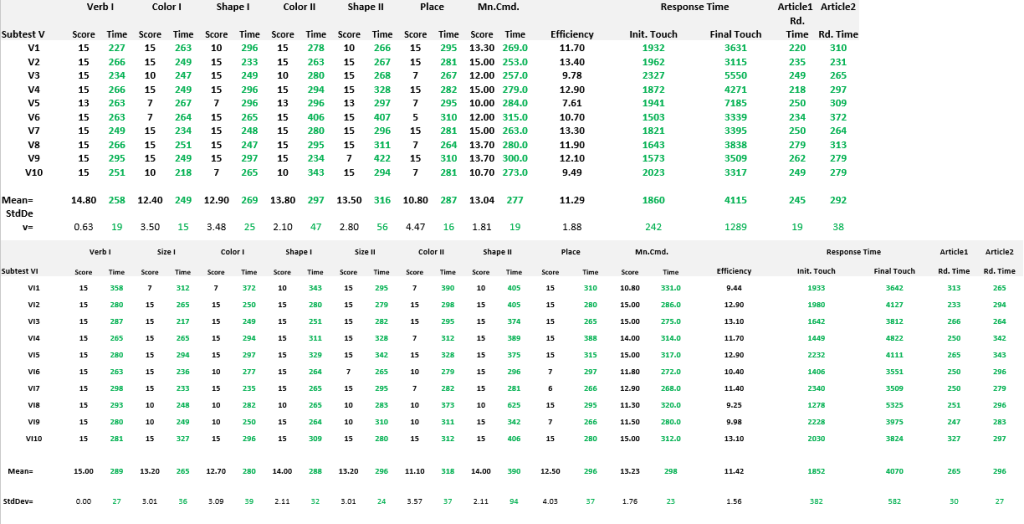Click the V1 Final Touch value 3631

tap(735, 48)
